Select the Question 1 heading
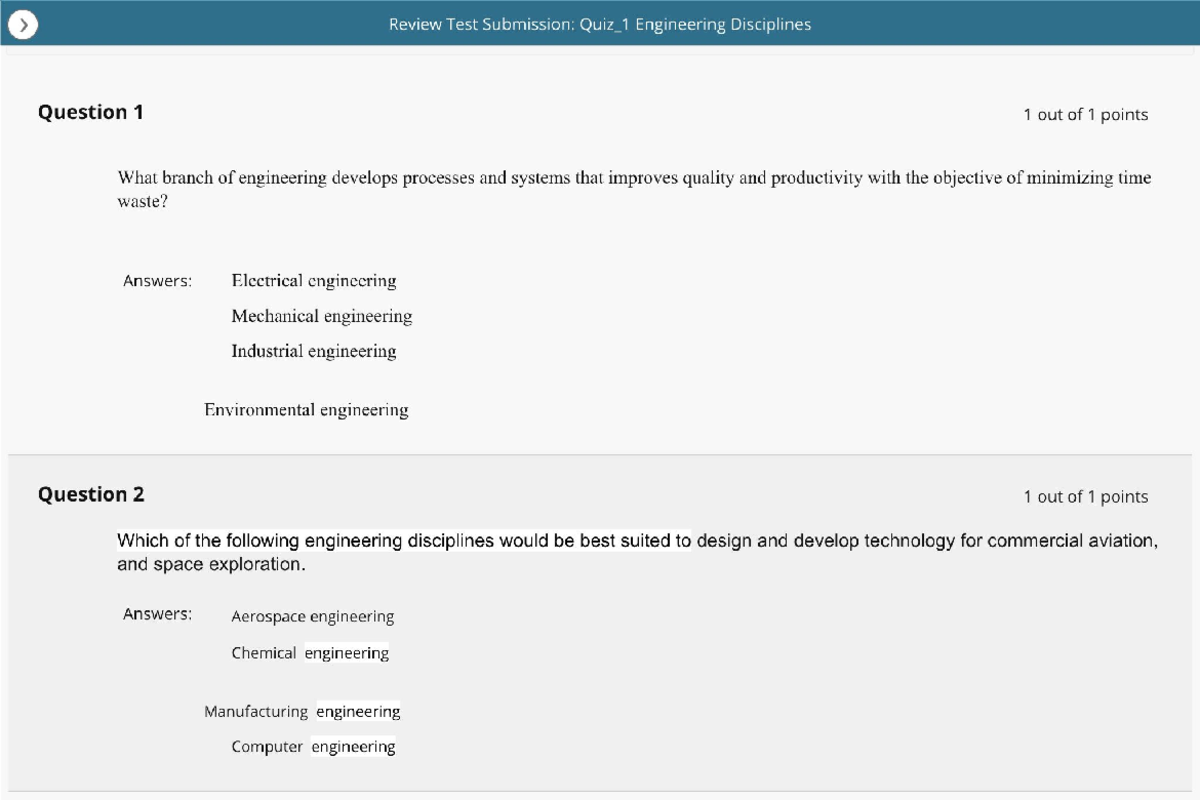 point(91,112)
